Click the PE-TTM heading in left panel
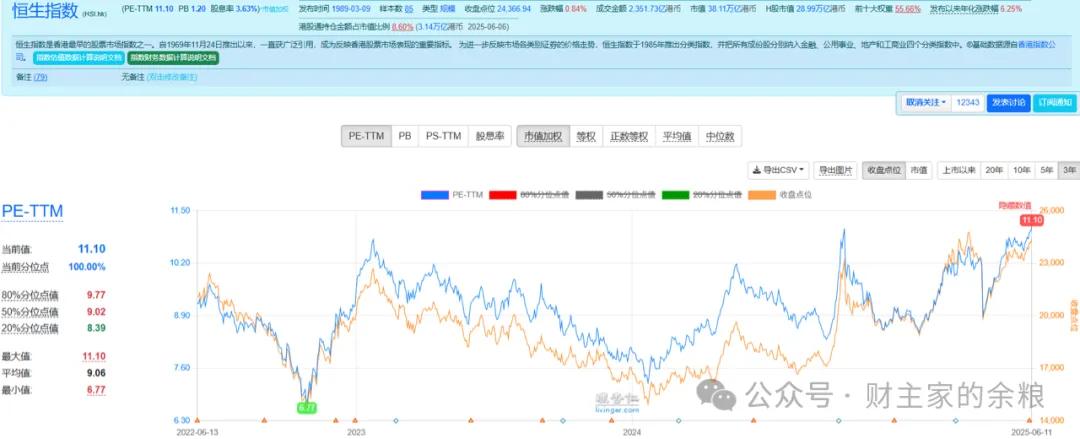Screen dimensions: 1080x439 [32, 211]
